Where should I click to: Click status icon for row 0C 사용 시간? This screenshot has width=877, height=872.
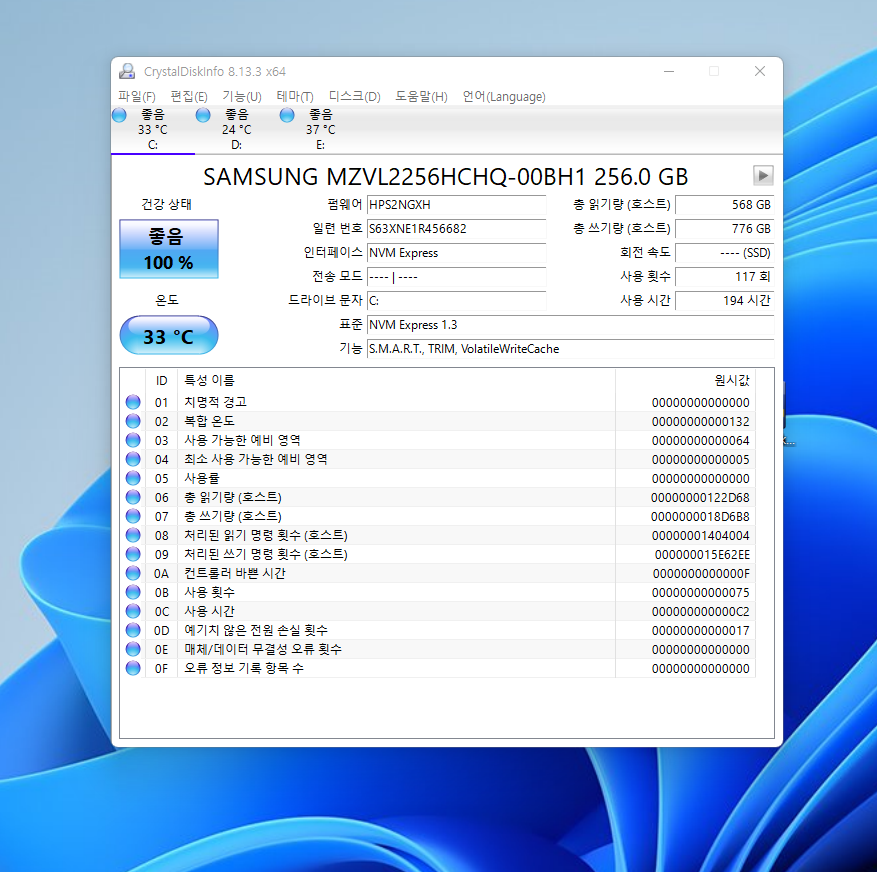(133, 611)
